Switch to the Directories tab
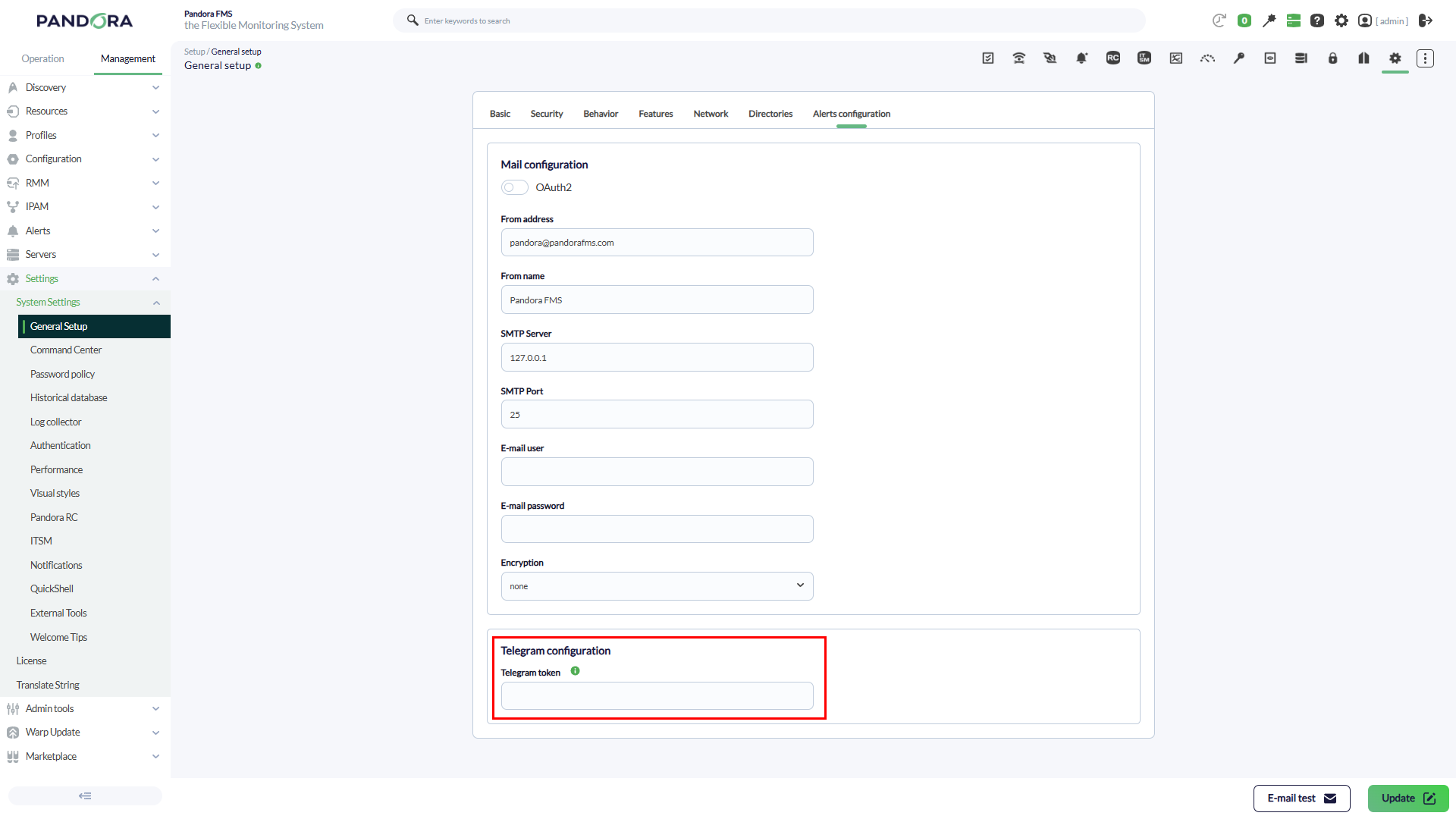Viewport: 1456px width, 819px height. (x=770, y=114)
